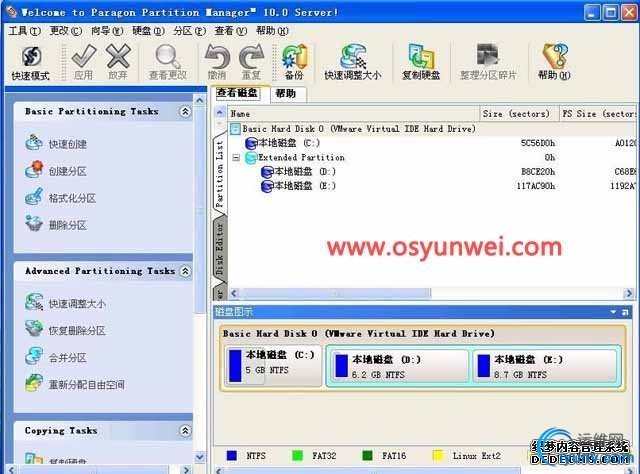Open the 工具(T) menu

pos(24,31)
